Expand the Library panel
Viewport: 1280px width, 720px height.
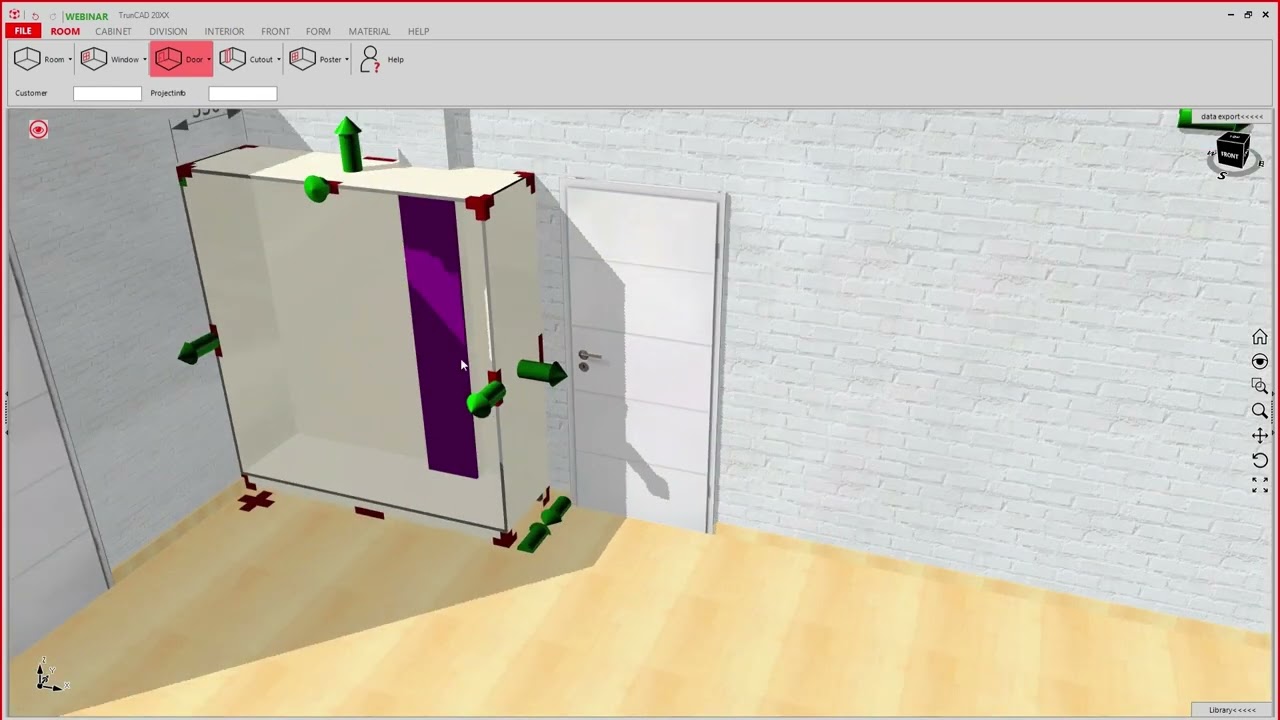click(x=1231, y=710)
